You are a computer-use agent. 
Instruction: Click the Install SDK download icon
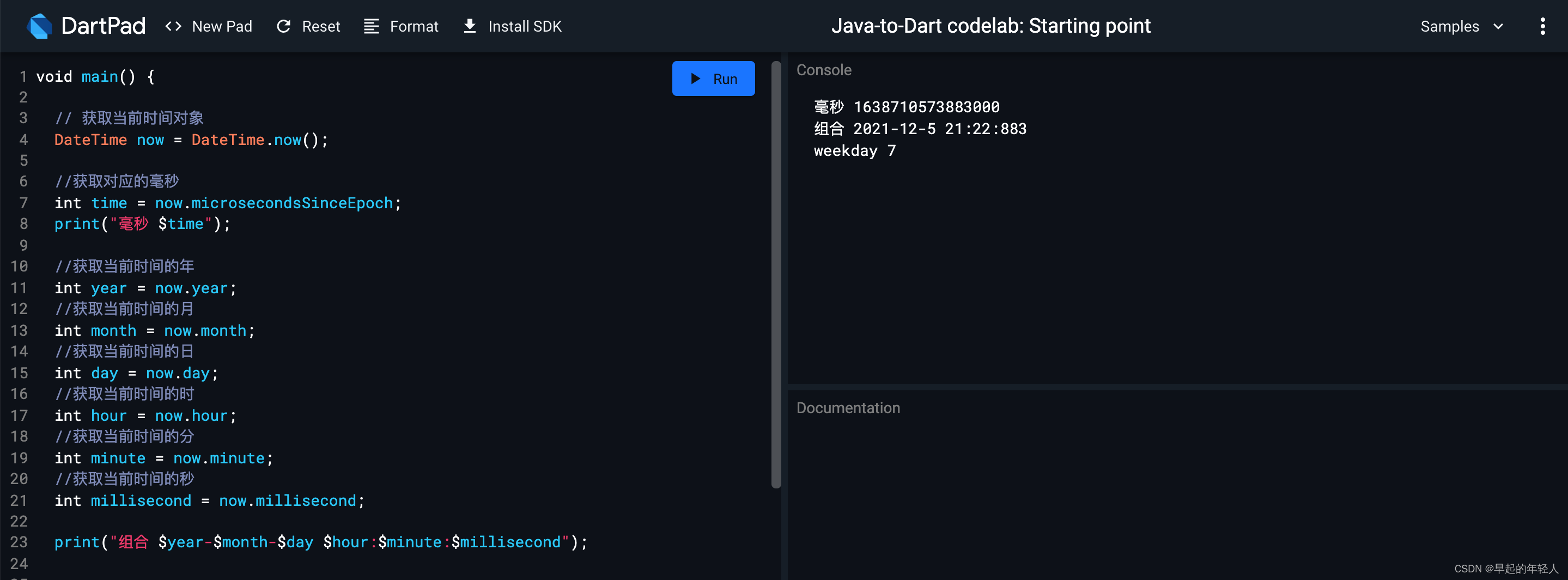click(x=469, y=26)
